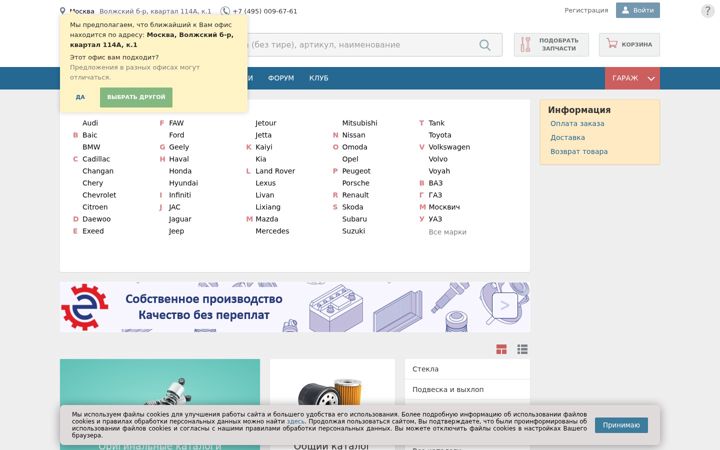
Task: Select the Haval brand
Action: tap(179, 159)
